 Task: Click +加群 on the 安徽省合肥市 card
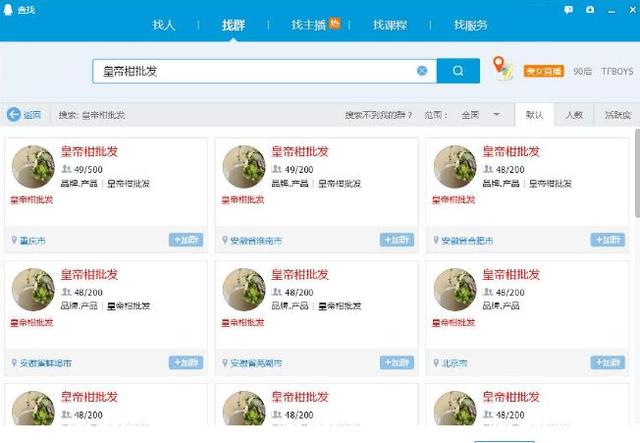point(608,240)
